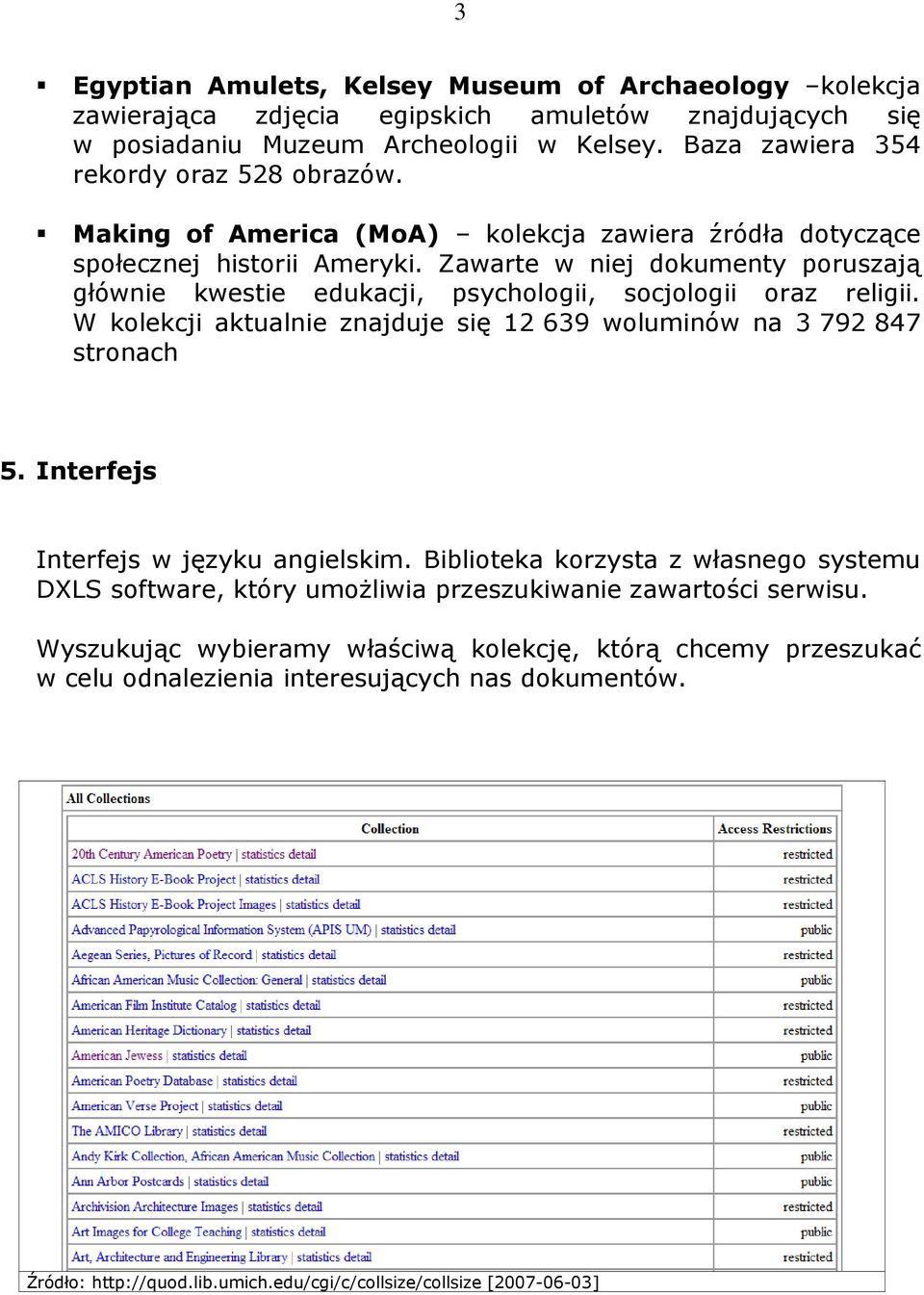Image resolution: width=924 pixels, height=1295 pixels.
Task: View statistics for American Film Institute Catalog
Action: pyautogui.click(x=268, y=1005)
